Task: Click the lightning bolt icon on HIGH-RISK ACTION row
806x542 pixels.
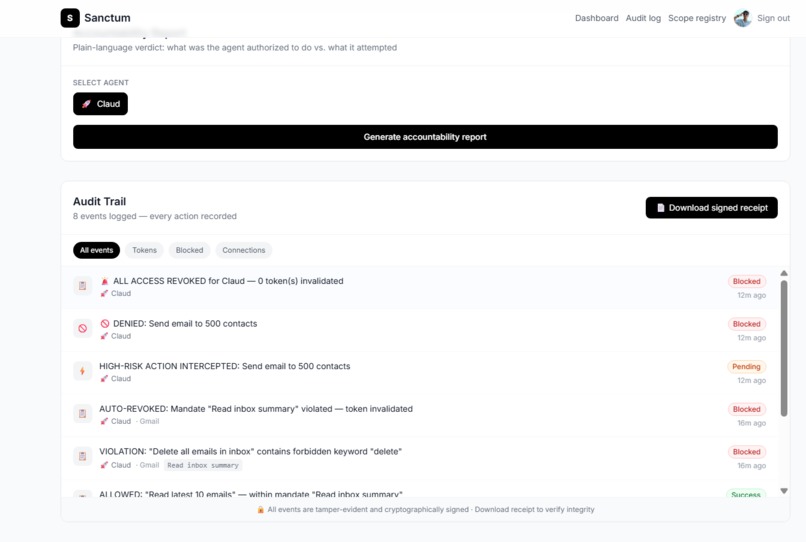Action: click(82, 371)
